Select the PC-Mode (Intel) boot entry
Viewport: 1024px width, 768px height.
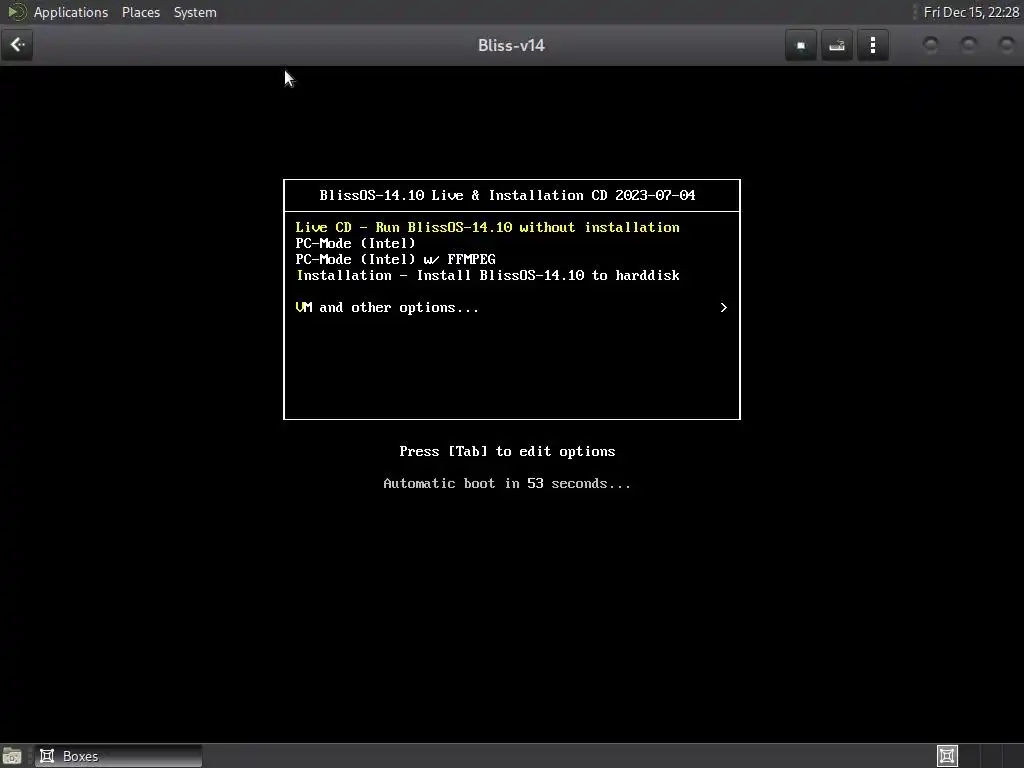355,244
